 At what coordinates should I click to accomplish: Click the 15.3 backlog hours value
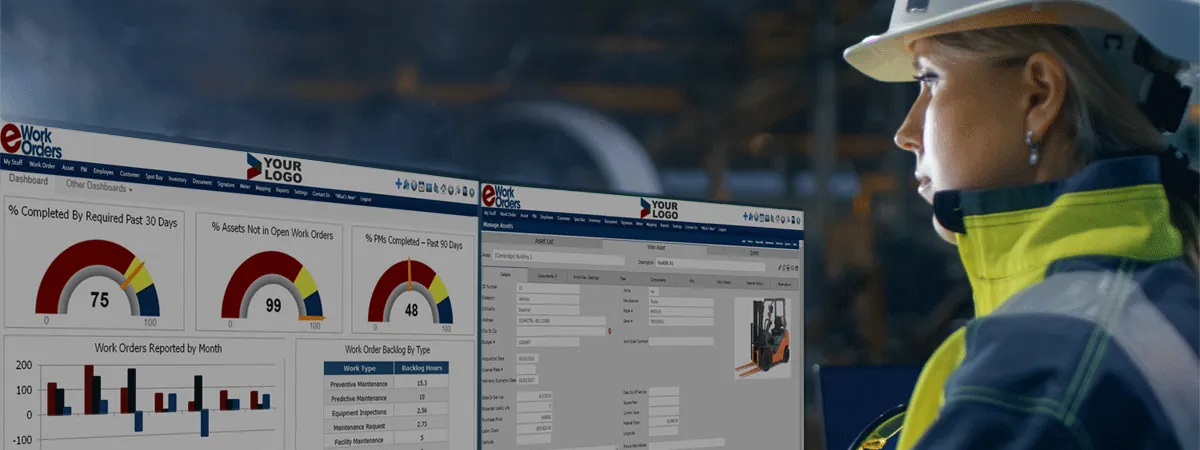pos(421,384)
